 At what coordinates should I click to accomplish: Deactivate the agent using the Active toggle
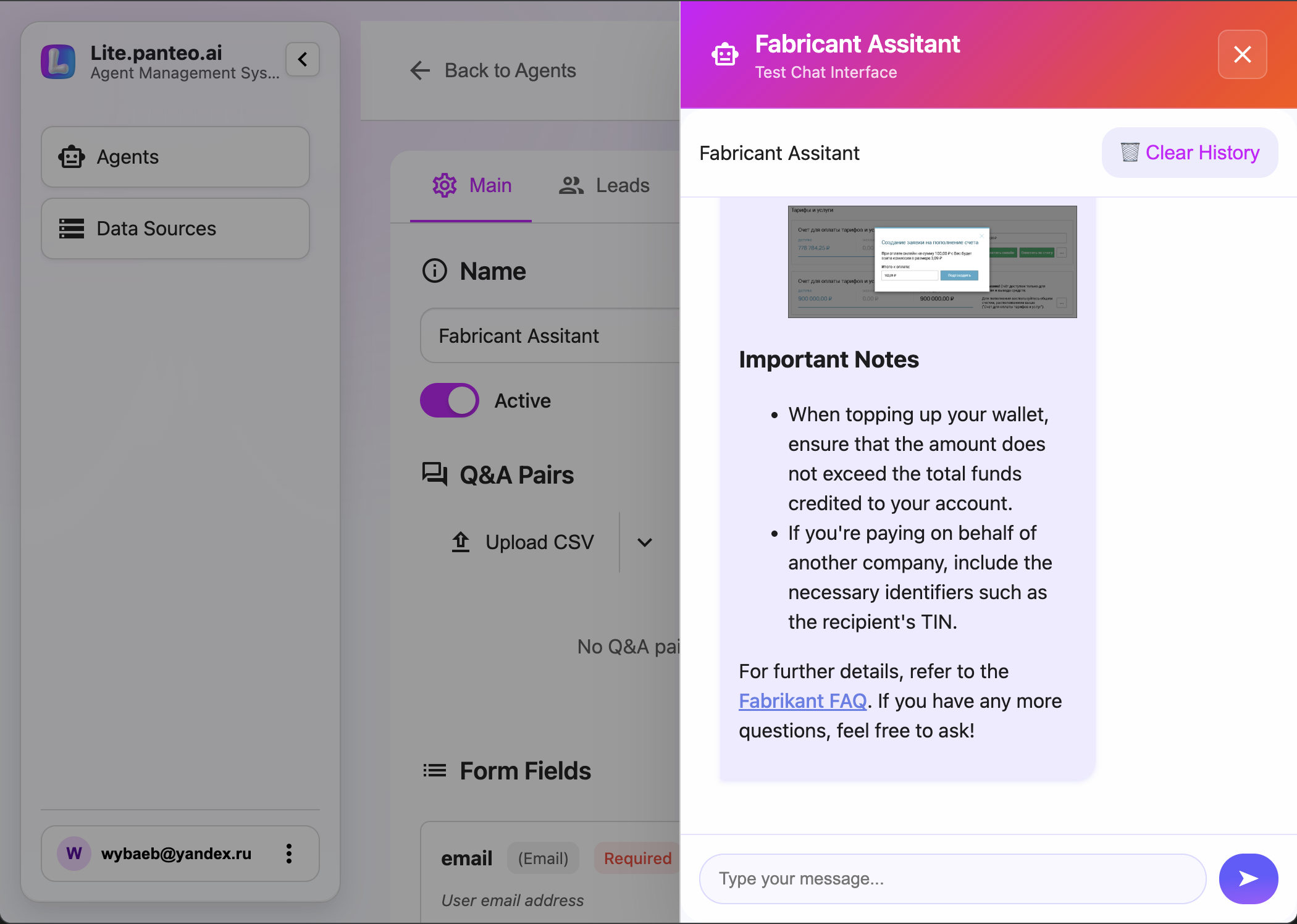click(449, 400)
